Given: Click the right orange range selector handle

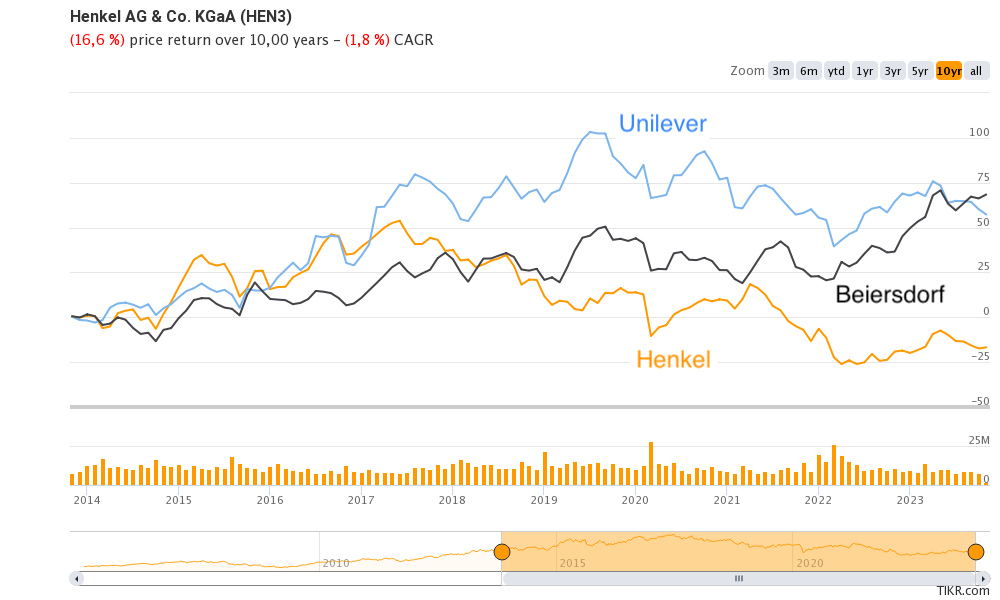Looking at the screenshot, I should coord(975,549).
